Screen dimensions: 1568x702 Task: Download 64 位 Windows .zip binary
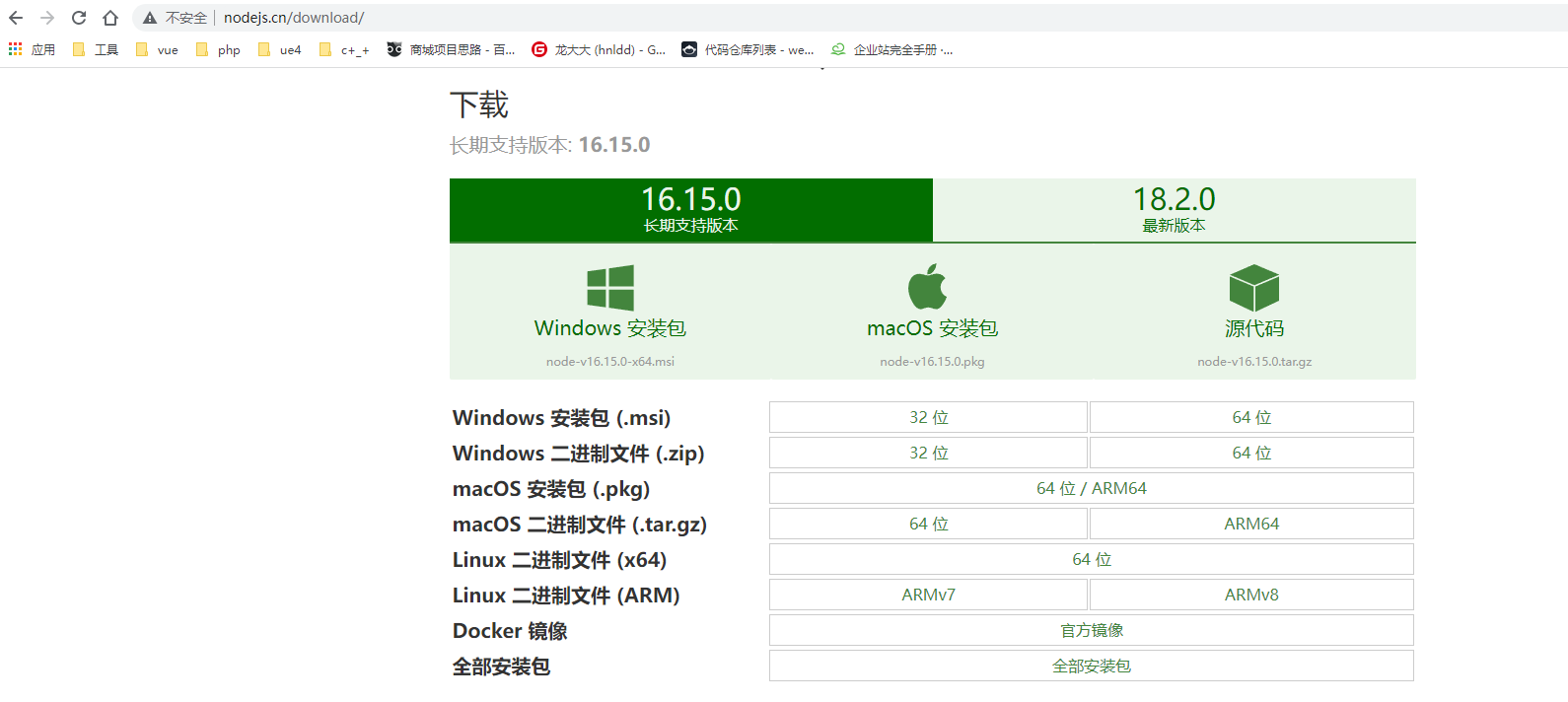coord(1251,453)
